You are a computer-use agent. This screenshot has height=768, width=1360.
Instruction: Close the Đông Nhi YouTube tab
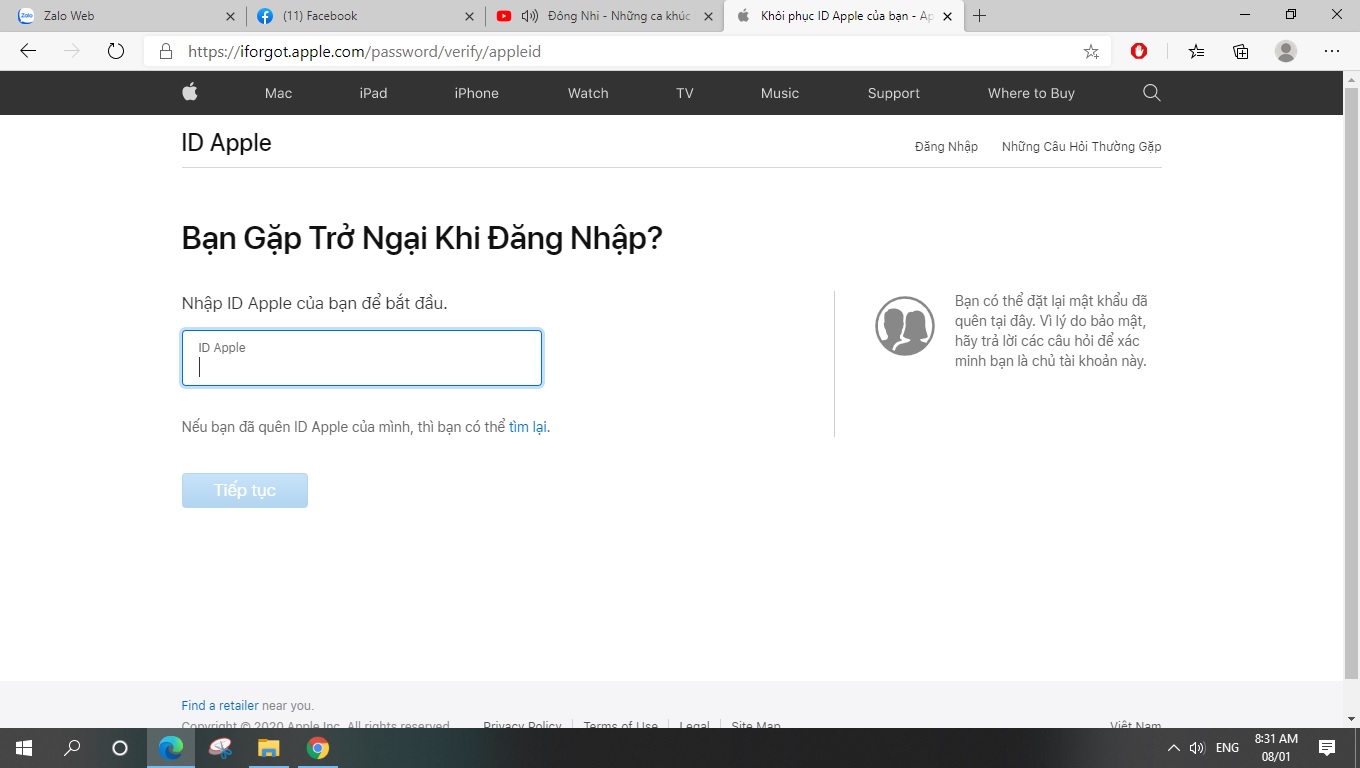pyautogui.click(x=709, y=16)
